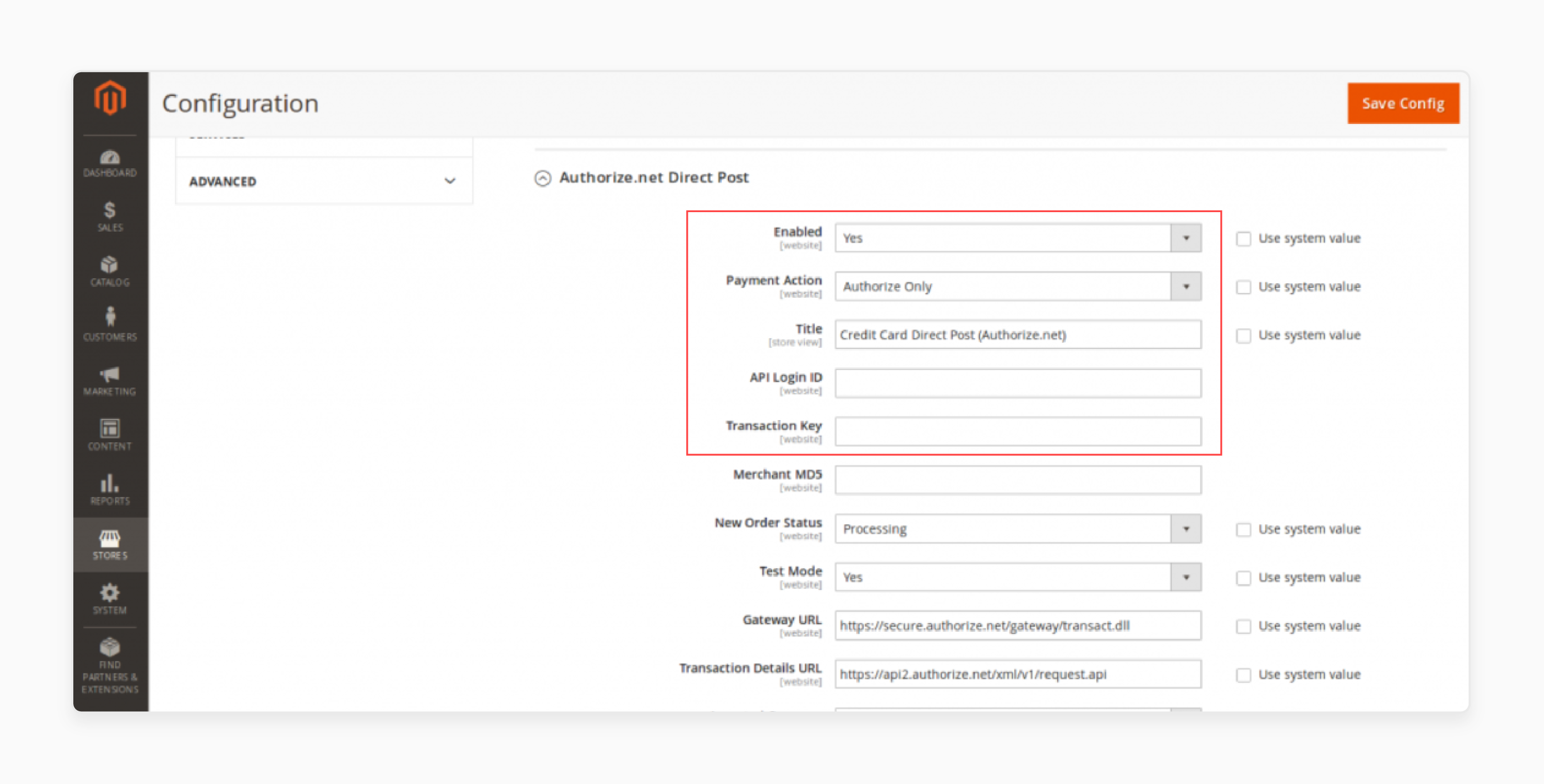Focus the API Login ID field
Viewport: 1544px width, 784px height.
1018,383
